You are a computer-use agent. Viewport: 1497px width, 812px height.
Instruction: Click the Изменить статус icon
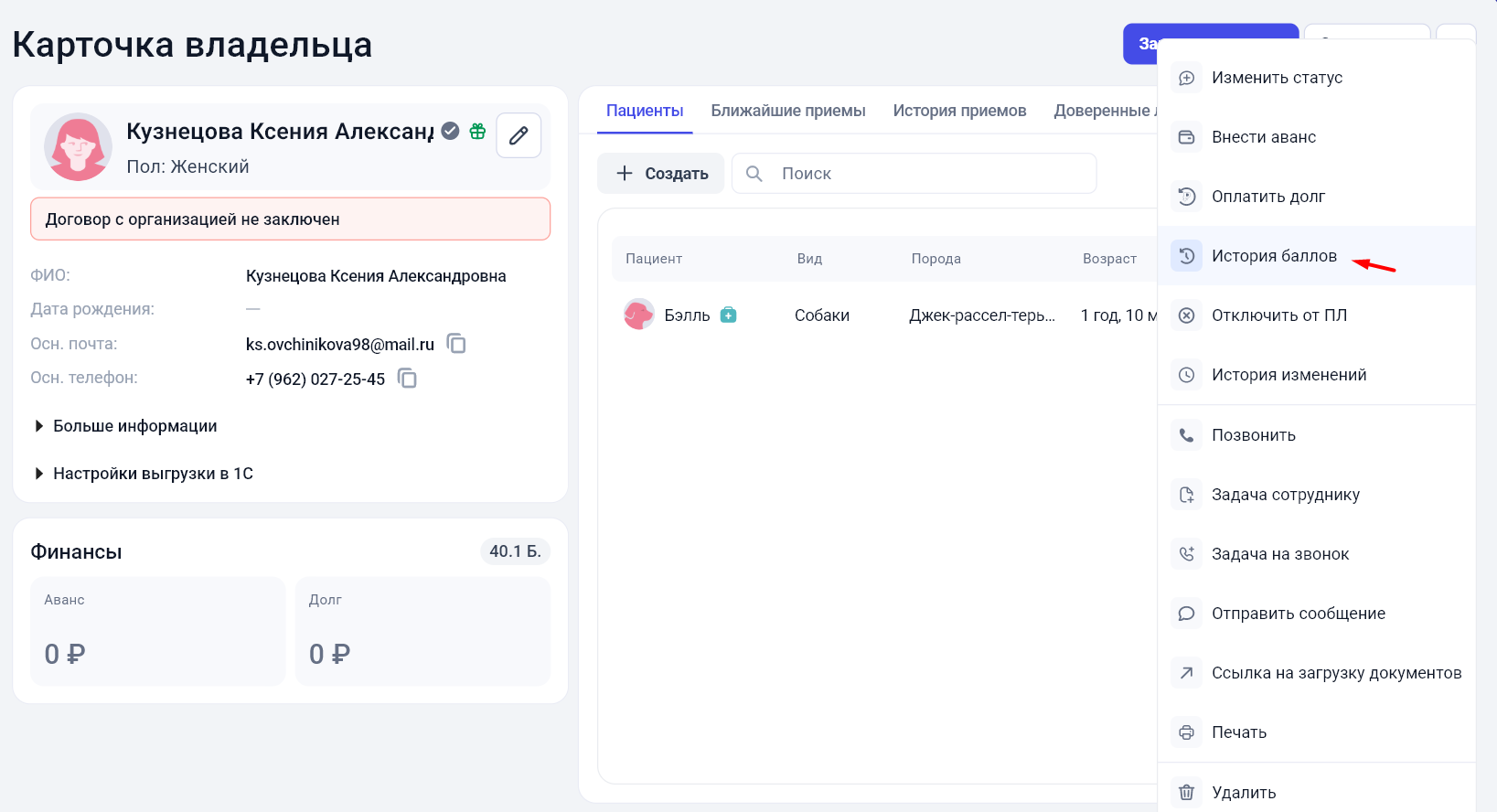(1186, 78)
